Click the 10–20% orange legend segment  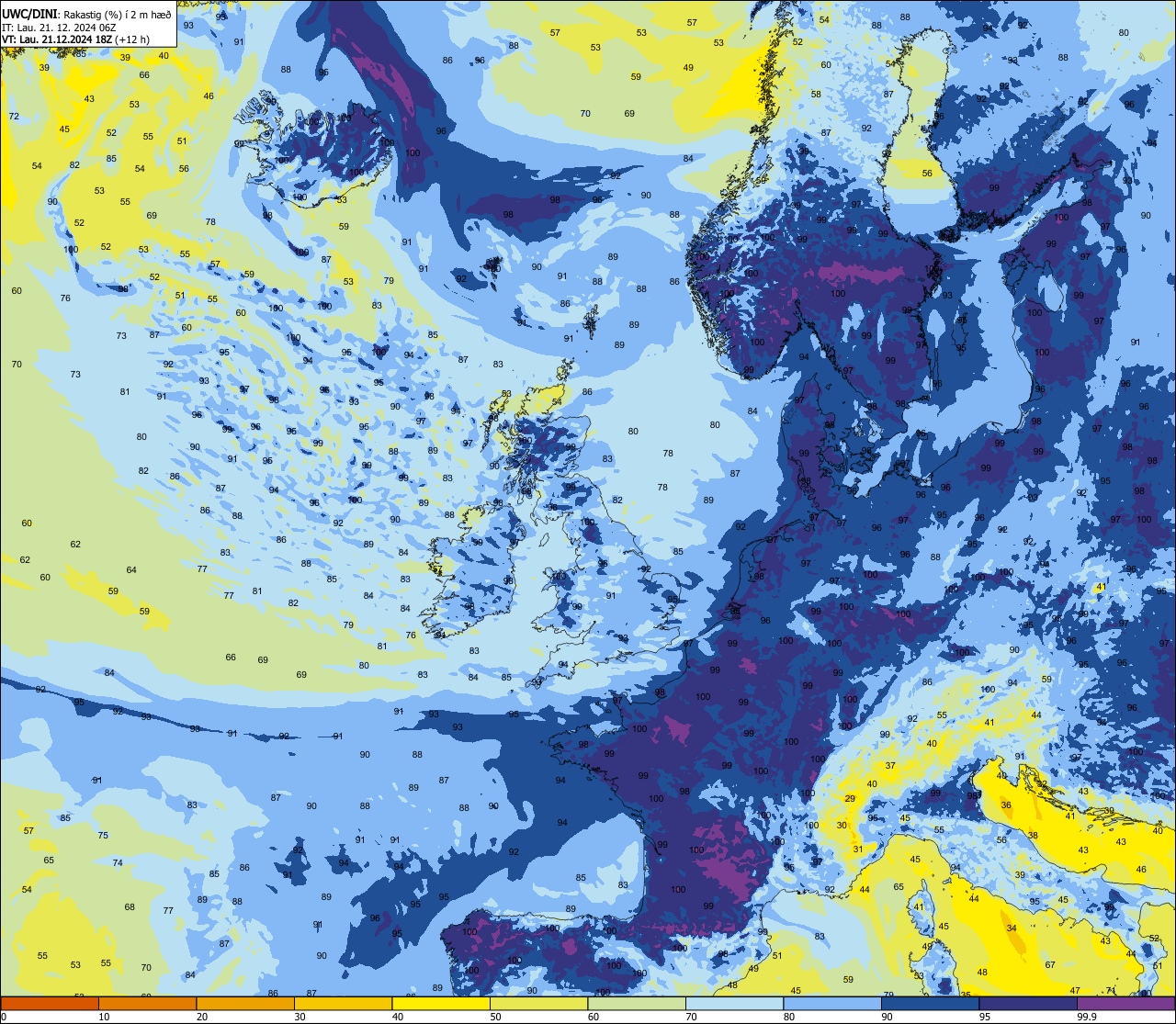(x=147, y=1004)
